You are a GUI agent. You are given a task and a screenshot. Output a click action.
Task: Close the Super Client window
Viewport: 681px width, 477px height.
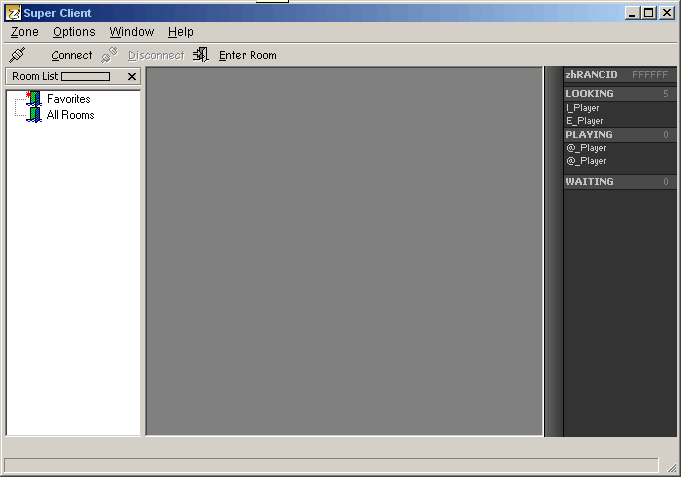click(x=667, y=13)
